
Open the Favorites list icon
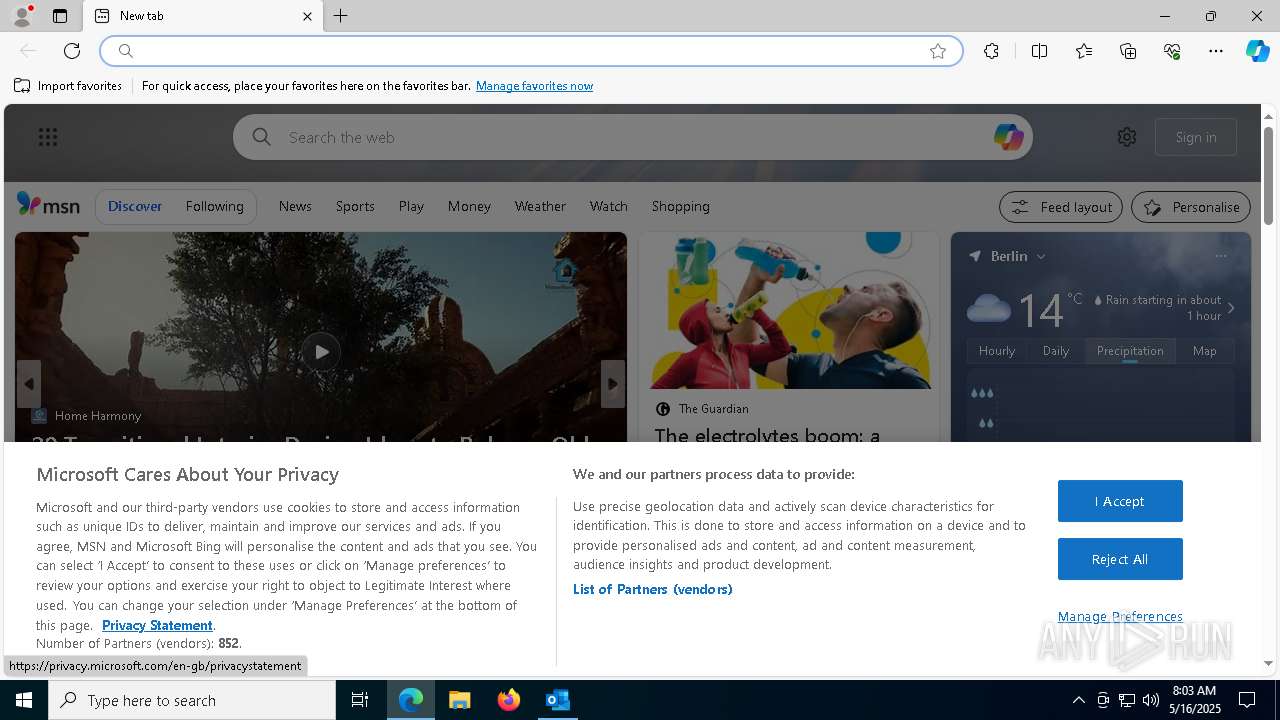(1084, 51)
